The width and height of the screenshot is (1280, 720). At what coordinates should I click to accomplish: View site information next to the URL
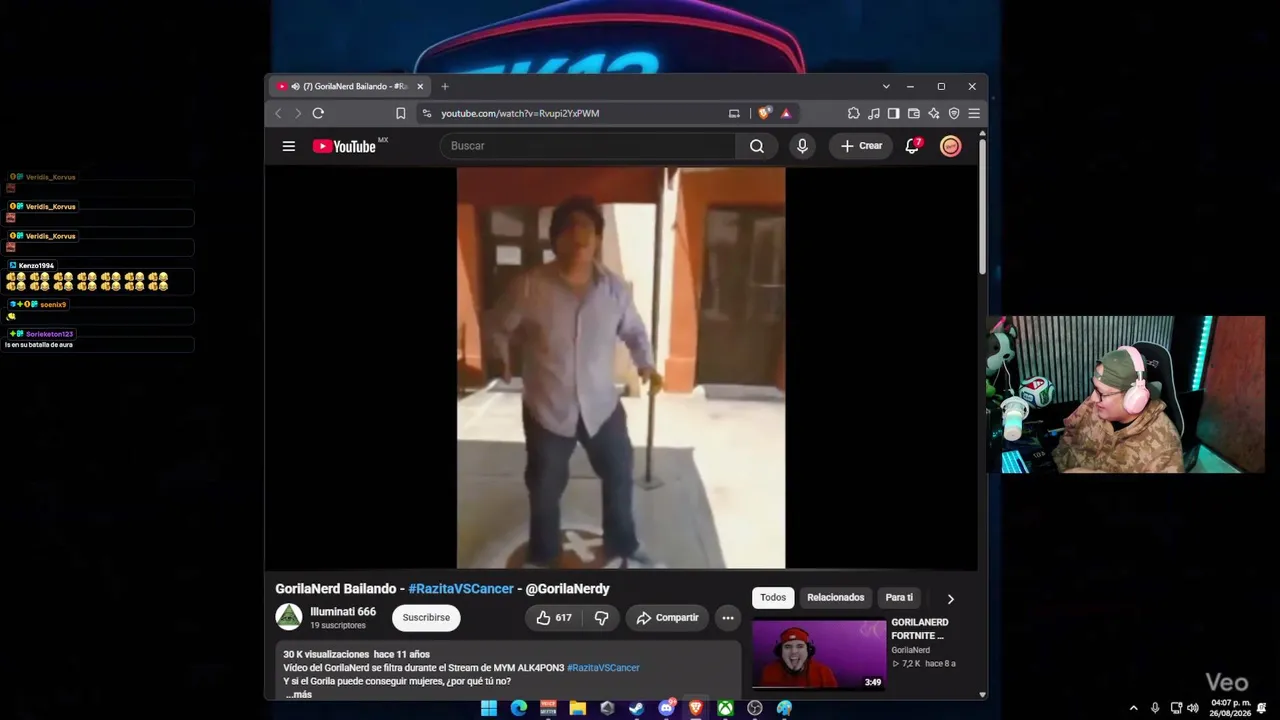pyautogui.click(x=427, y=113)
